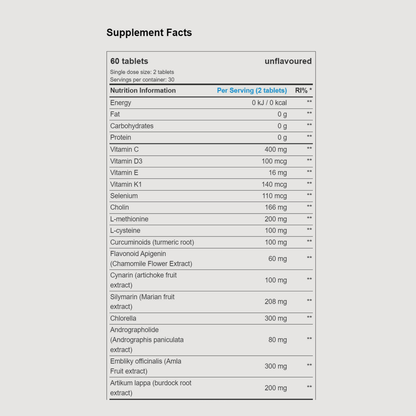This screenshot has width=416, height=416.
Task: Click the Supplement Facts heading
Action: (149, 33)
